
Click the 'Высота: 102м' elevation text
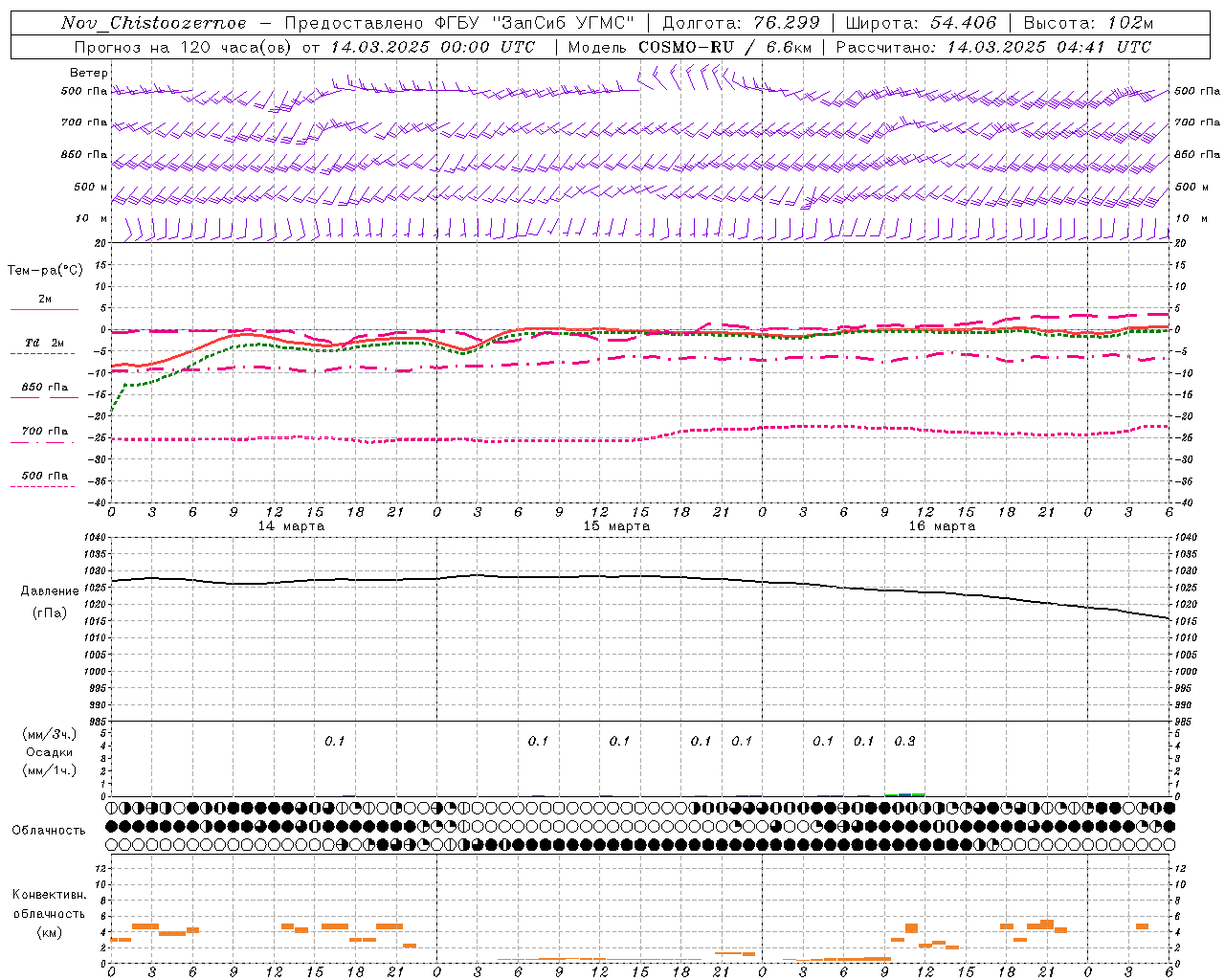[1088, 23]
